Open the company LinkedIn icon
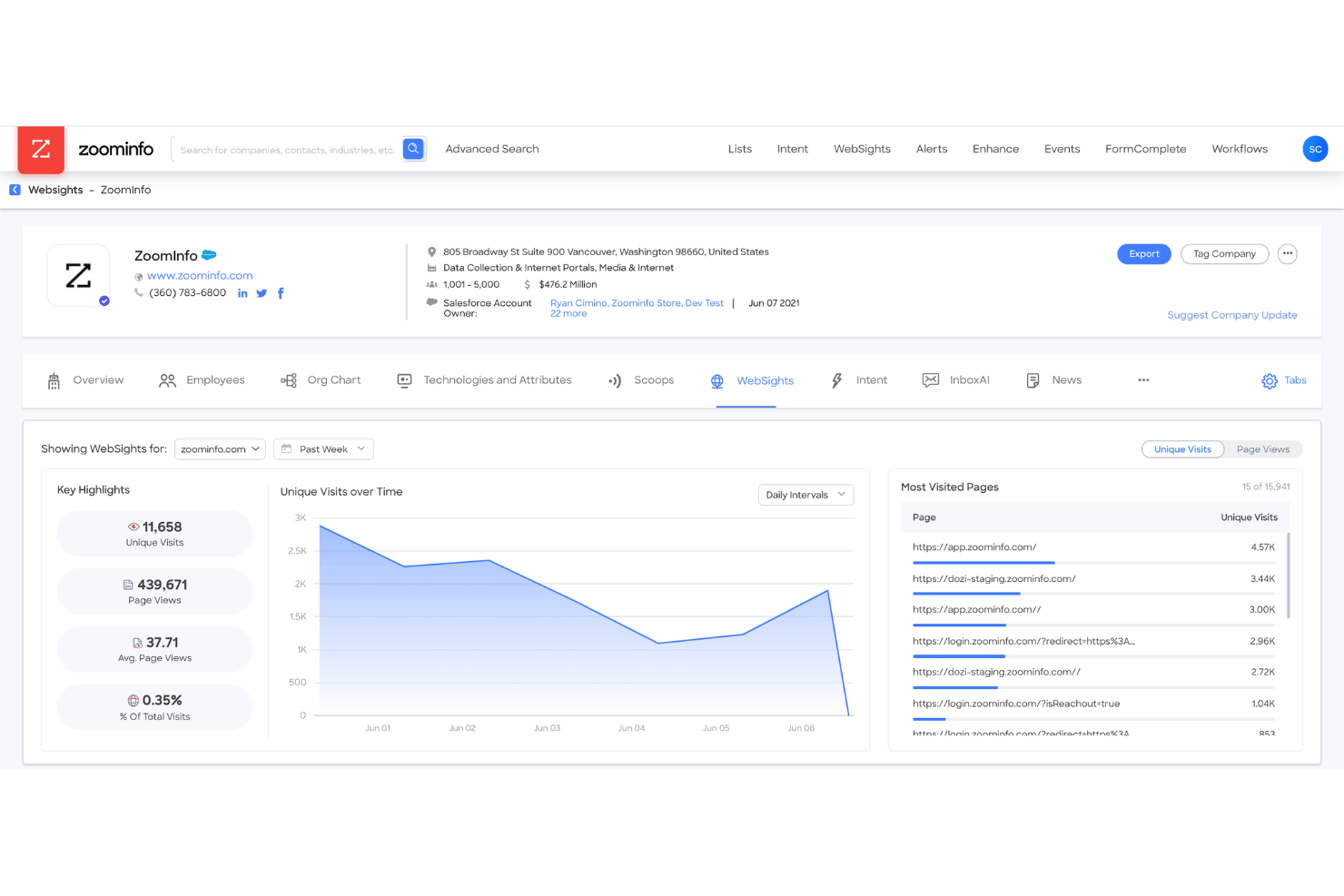Image resolution: width=1344 pixels, height=896 pixels. tap(242, 293)
